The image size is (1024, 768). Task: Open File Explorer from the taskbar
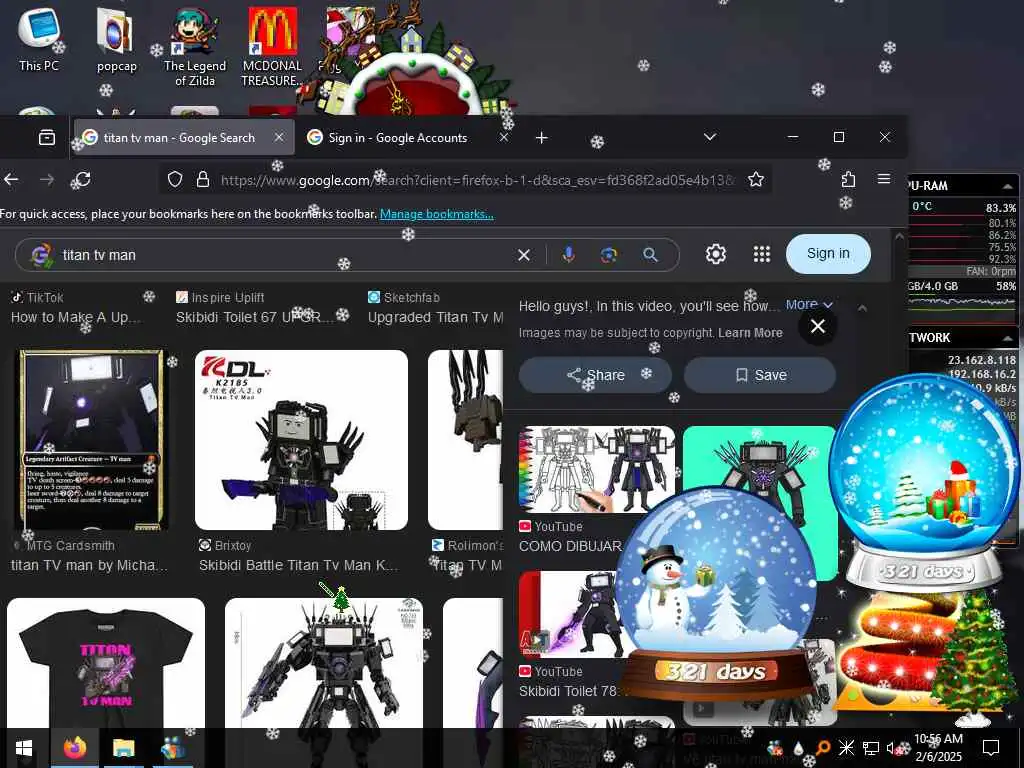click(123, 748)
